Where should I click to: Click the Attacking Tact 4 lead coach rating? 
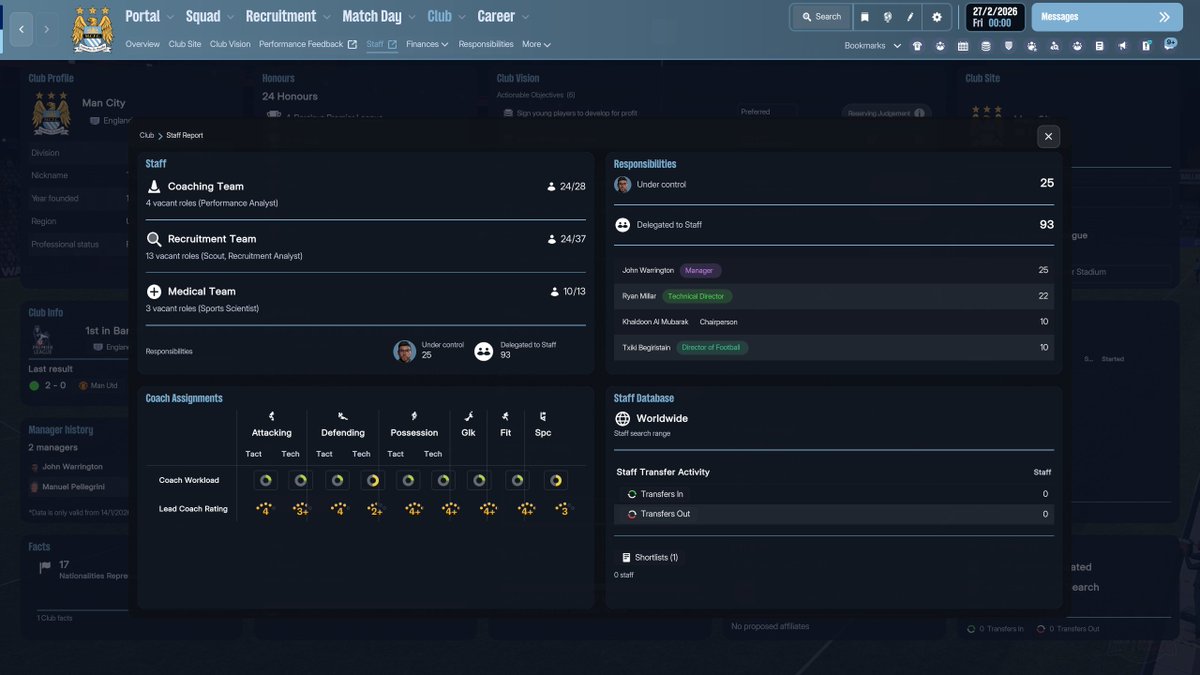pyautogui.click(x=265, y=509)
